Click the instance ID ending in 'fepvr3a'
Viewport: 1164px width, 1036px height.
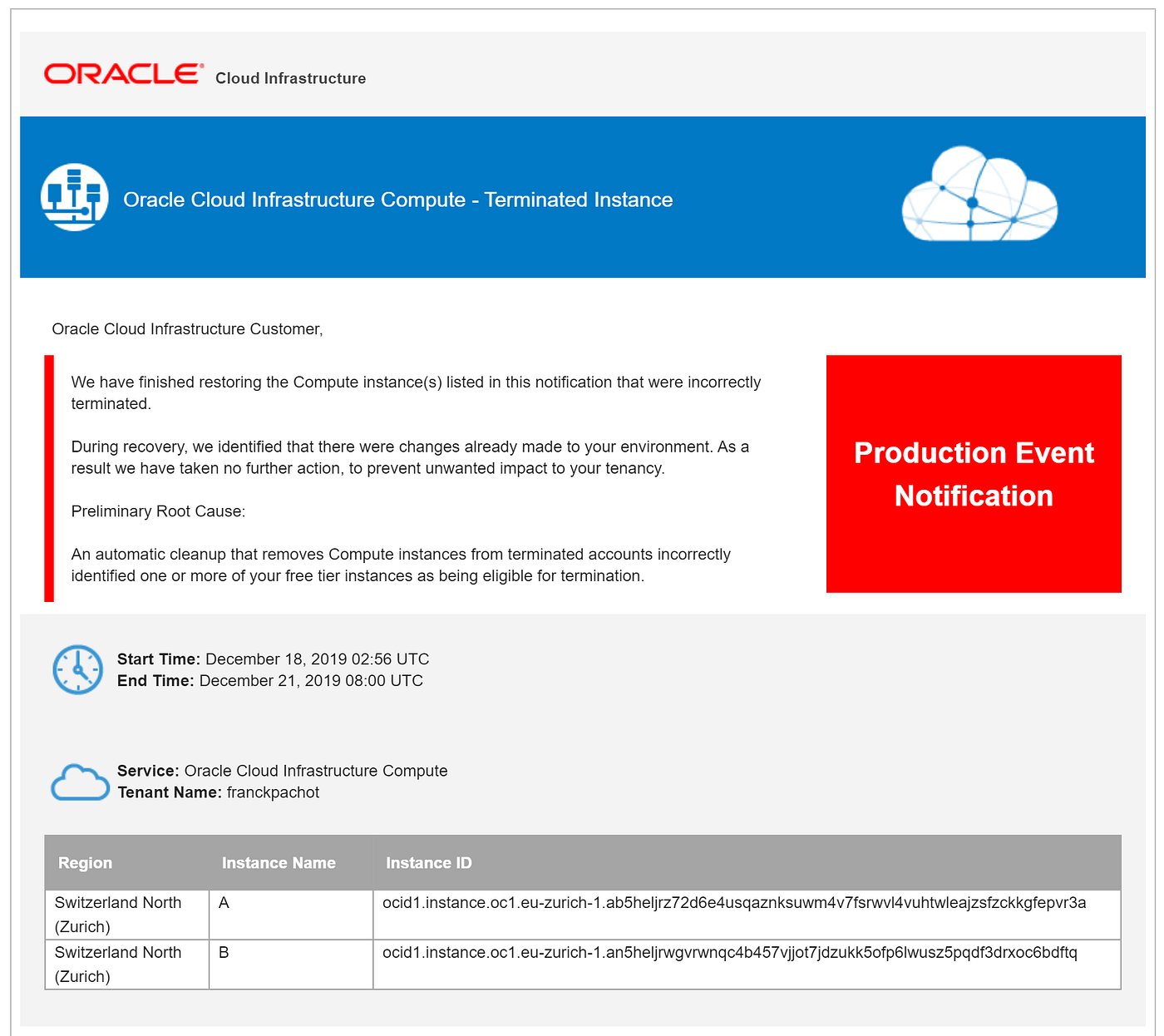click(734, 903)
